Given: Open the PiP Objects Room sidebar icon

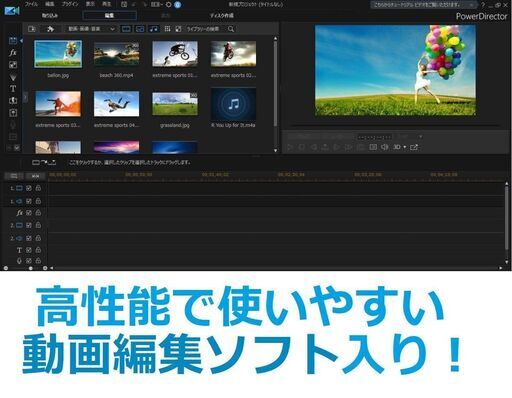Looking at the screenshot, I should 13,65.
